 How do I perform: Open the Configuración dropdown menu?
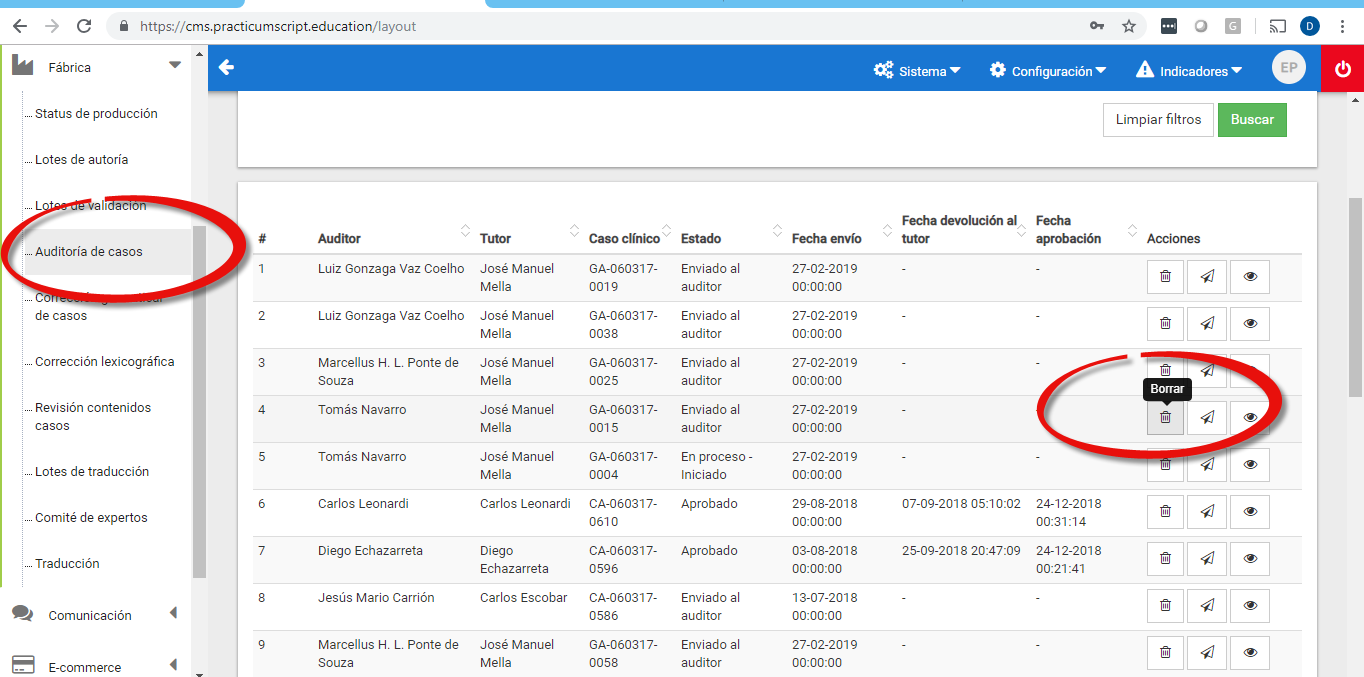point(1048,71)
